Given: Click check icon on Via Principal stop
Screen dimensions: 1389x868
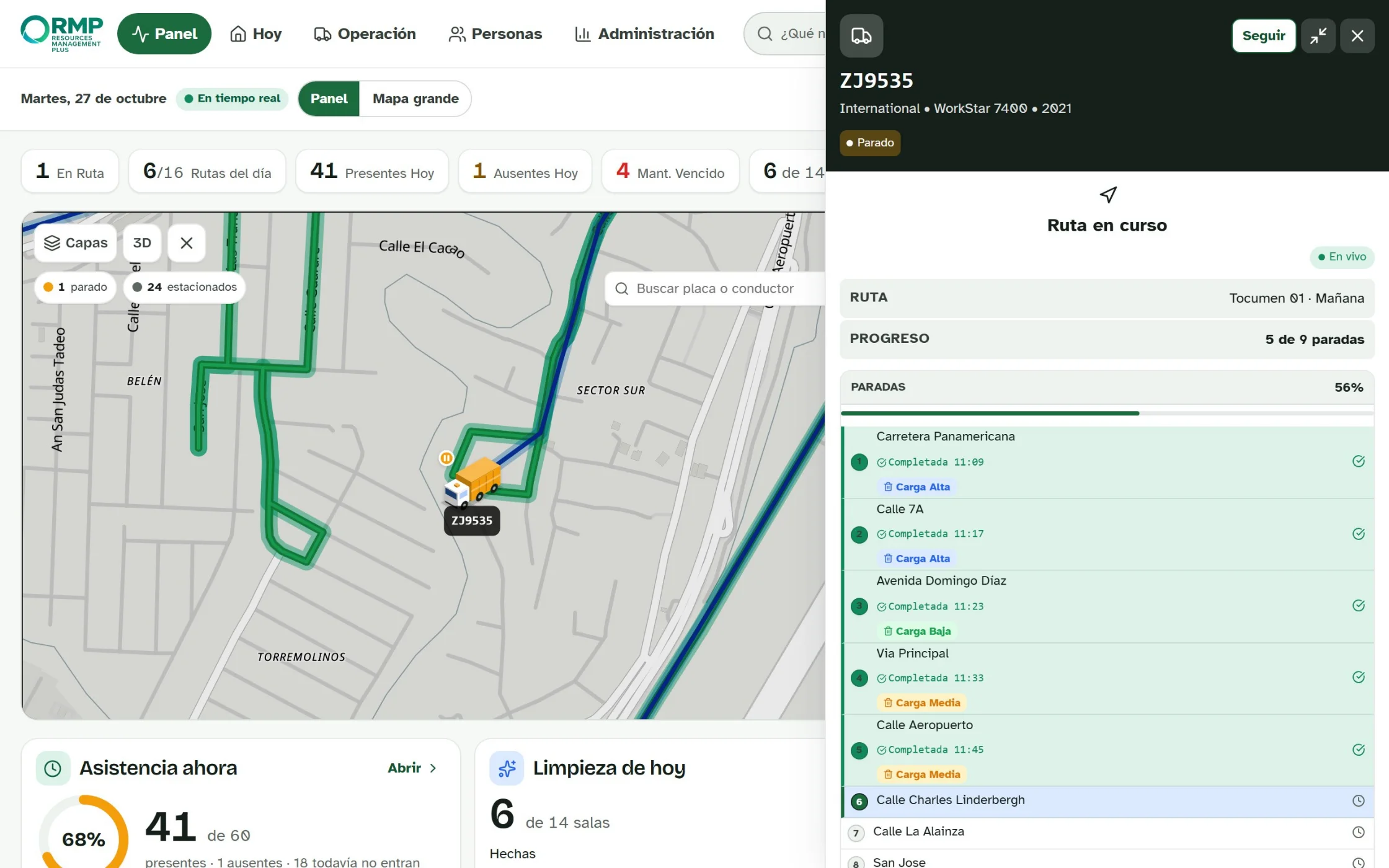Looking at the screenshot, I should (x=1359, y=677).
